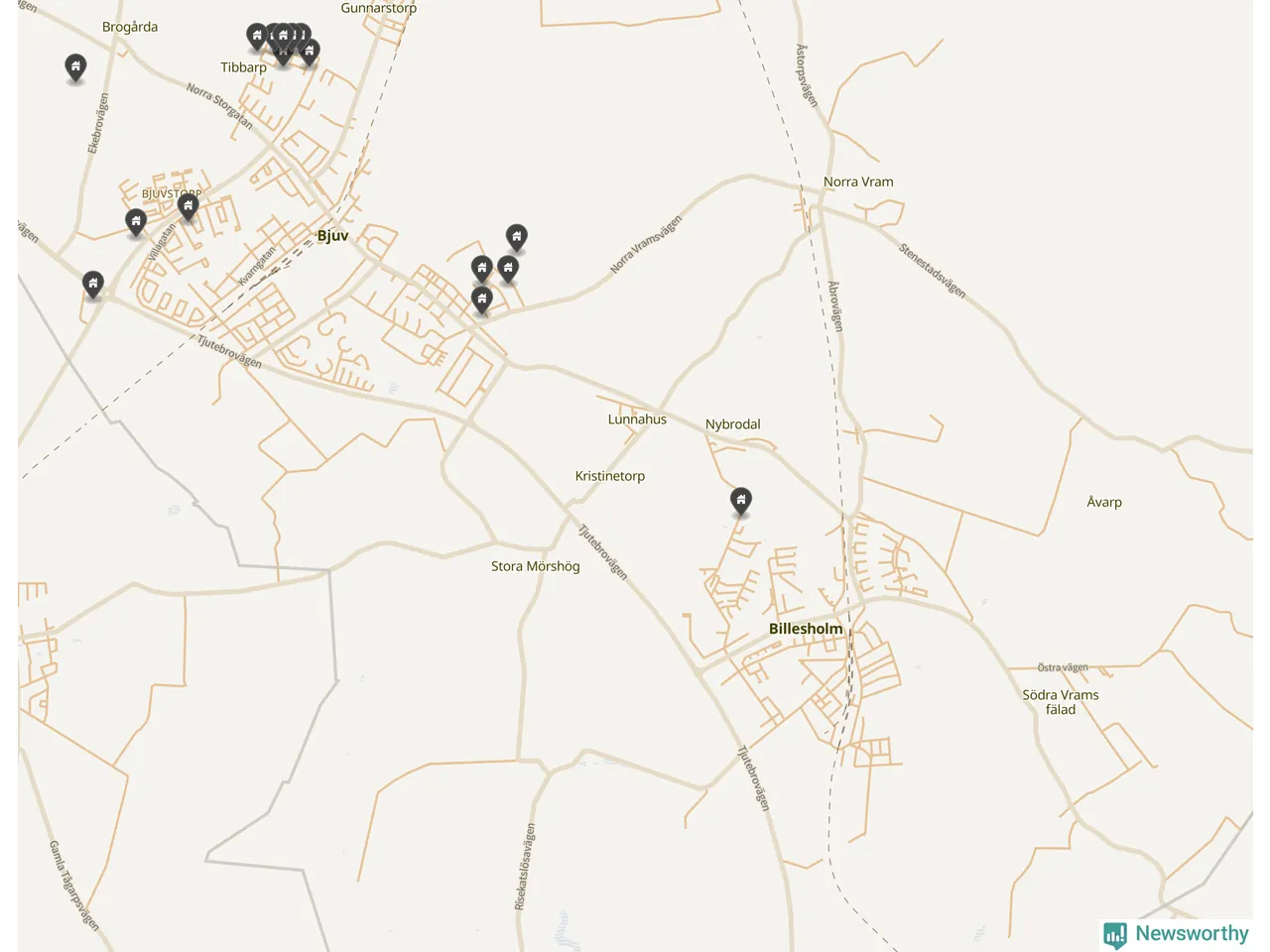Click the Kristinetorp label on map

point(610,476)
